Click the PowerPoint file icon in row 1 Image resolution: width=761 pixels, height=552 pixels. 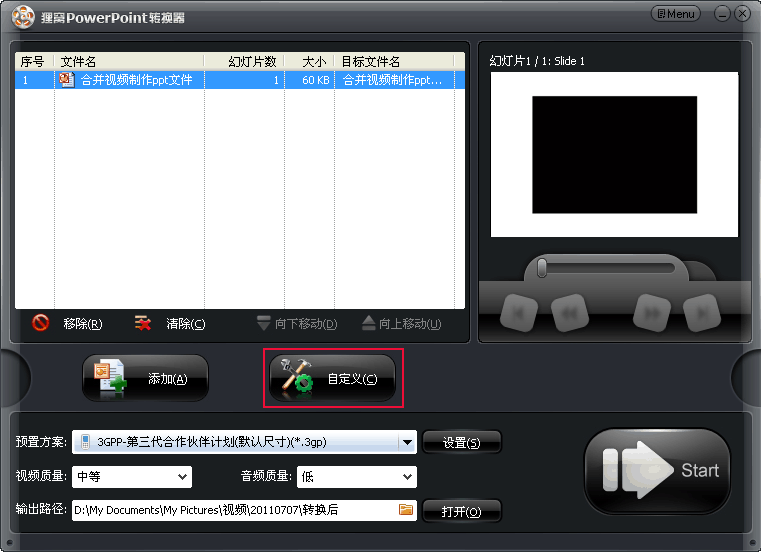pyautogui.click(x=66, y=80)
